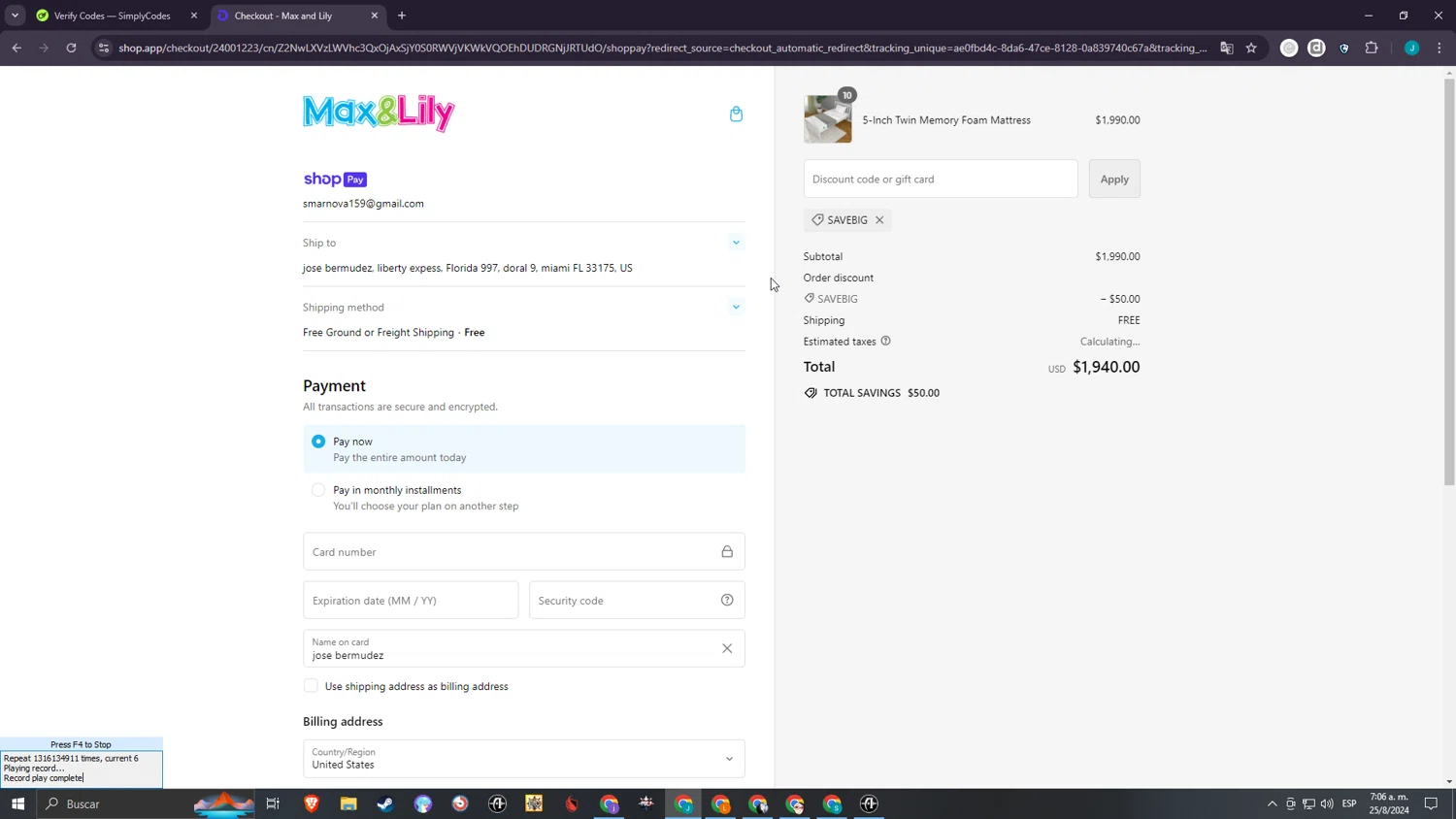The image size is (1456, 819).
Task: Click the Security code field
Action: (637, 601)
